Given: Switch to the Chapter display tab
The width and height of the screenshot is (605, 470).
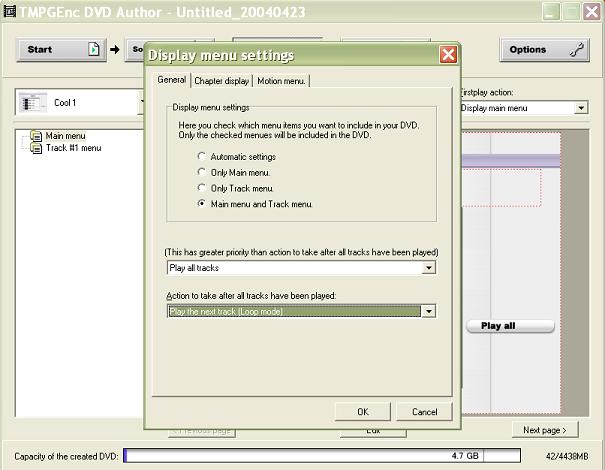Looking at the screenshot, I should pyautogui.click(x=221, y=81).
